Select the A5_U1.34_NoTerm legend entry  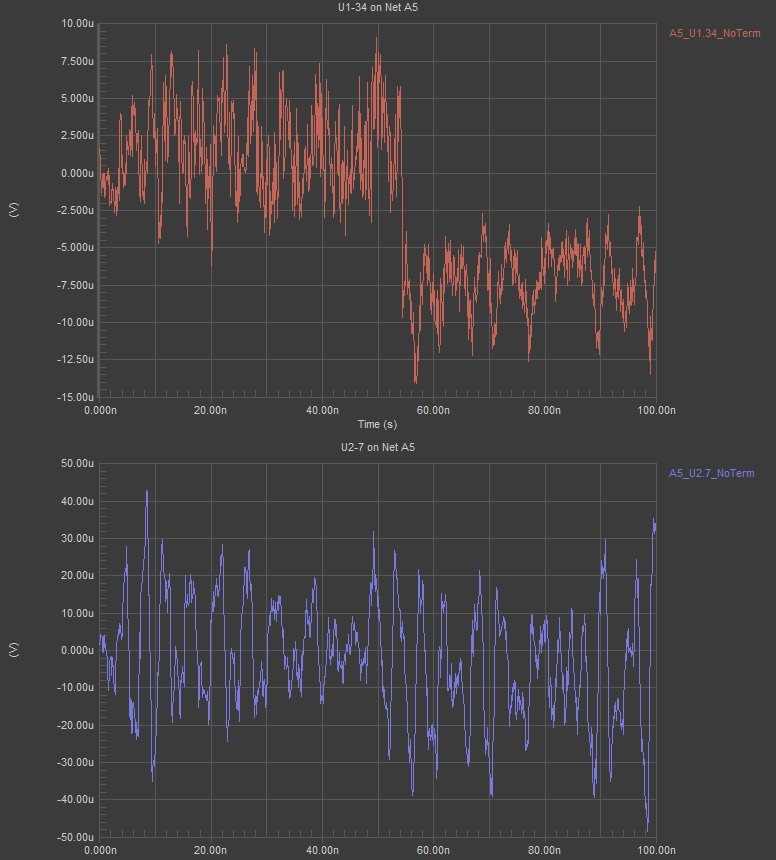715,33
